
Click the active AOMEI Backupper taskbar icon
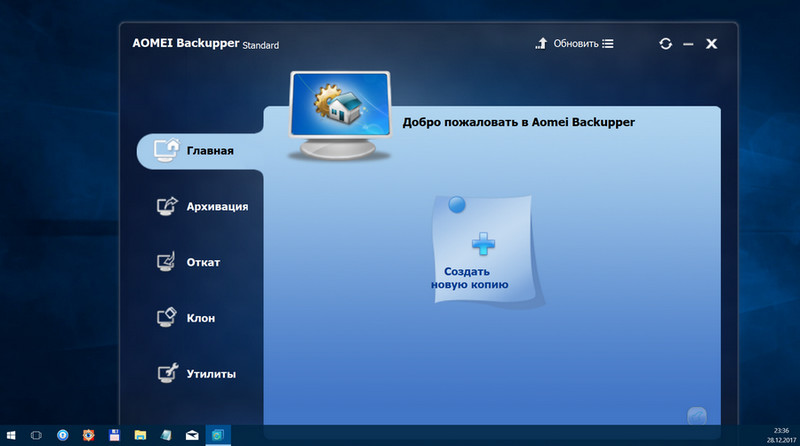[218, 435]
